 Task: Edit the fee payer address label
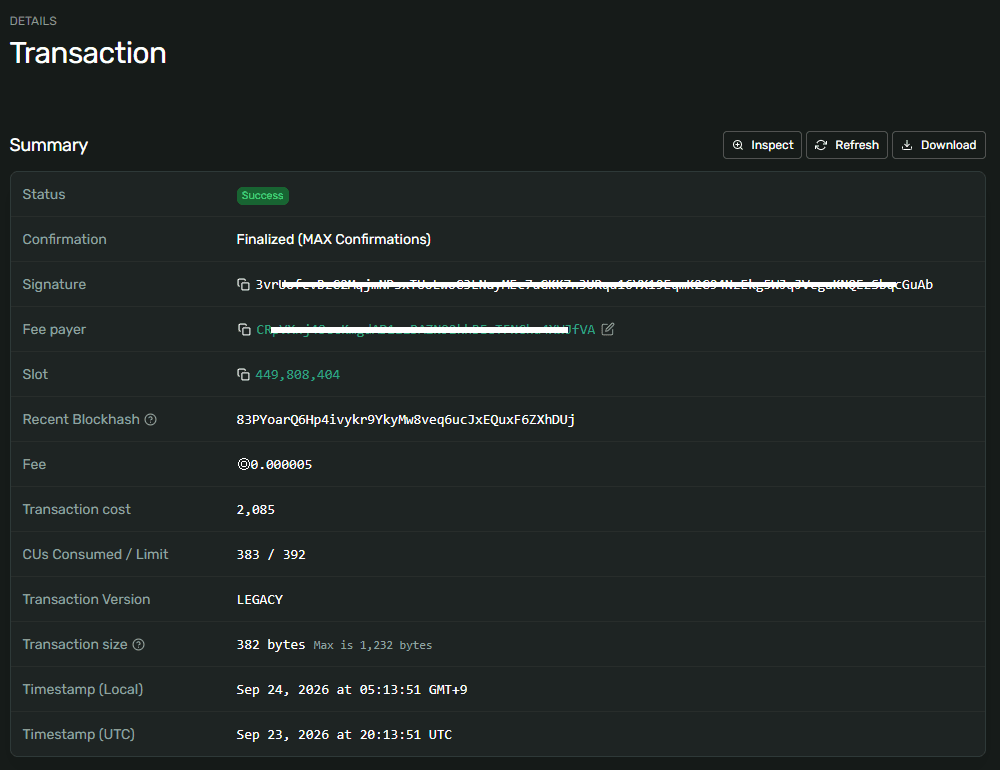[608, 329]
